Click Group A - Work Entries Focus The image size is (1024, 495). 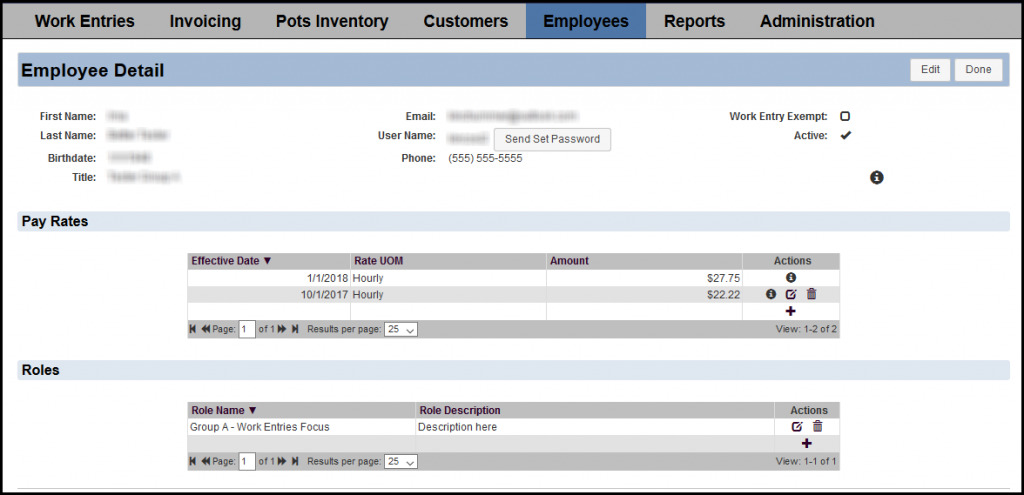click(x=260, y=427)
